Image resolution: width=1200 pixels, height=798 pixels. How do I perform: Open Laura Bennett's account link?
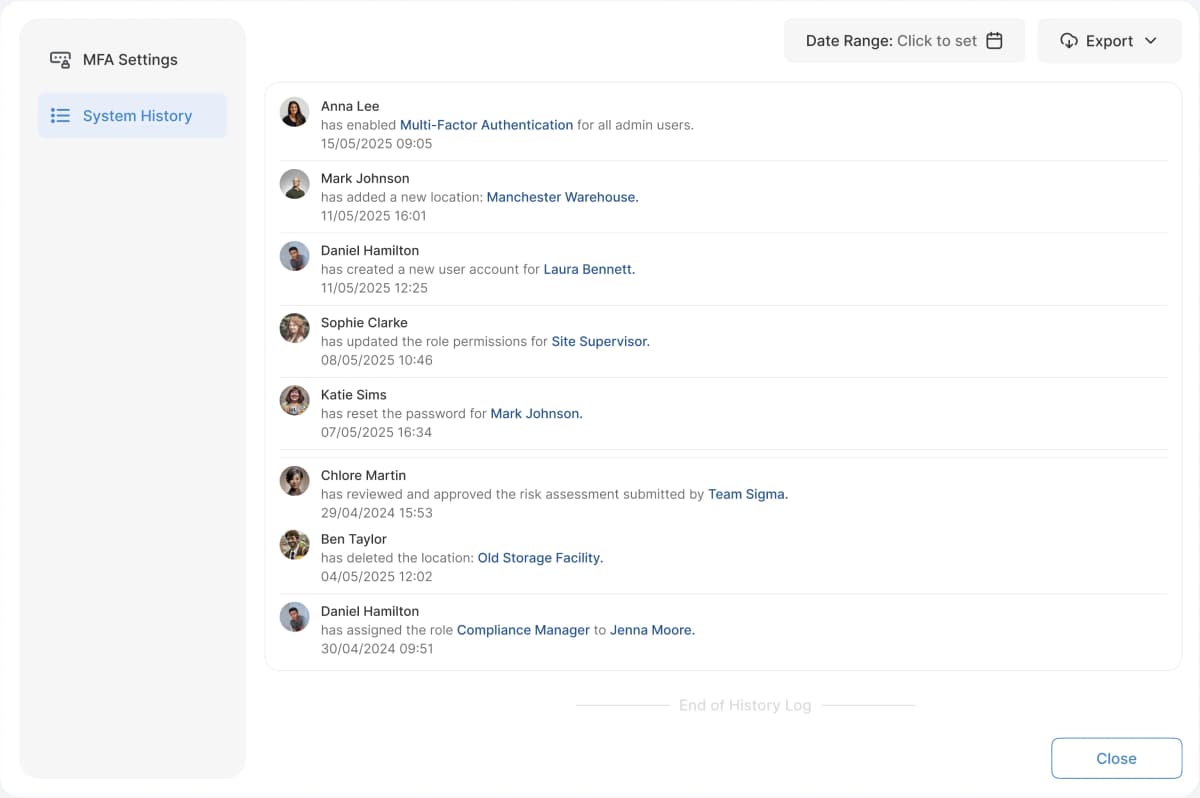[588, 269]
